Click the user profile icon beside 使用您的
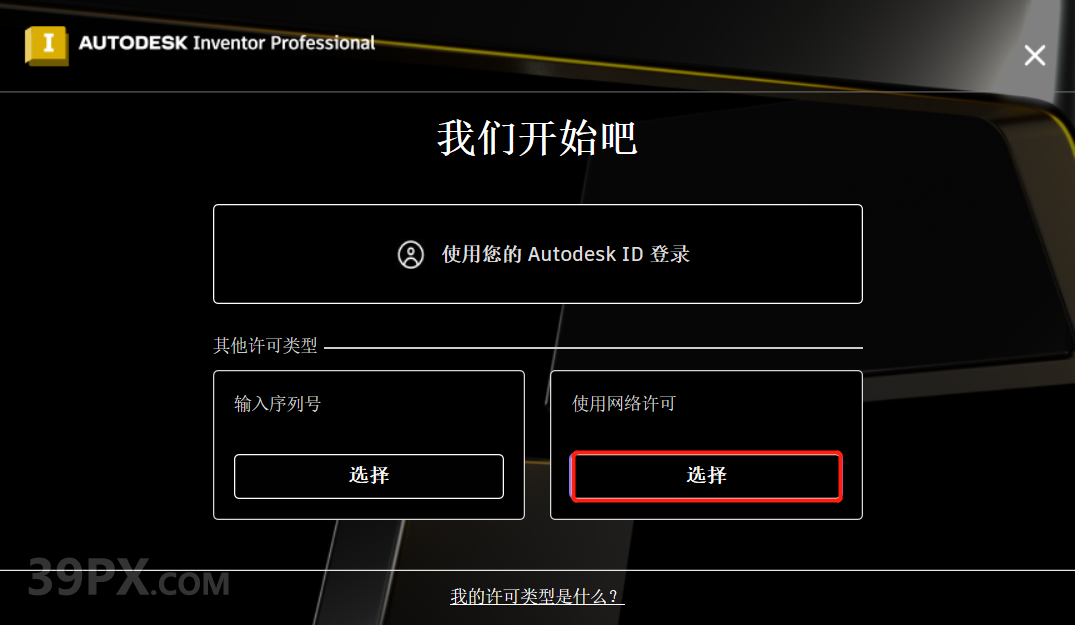1075x625 pixels. click(411, 254)
